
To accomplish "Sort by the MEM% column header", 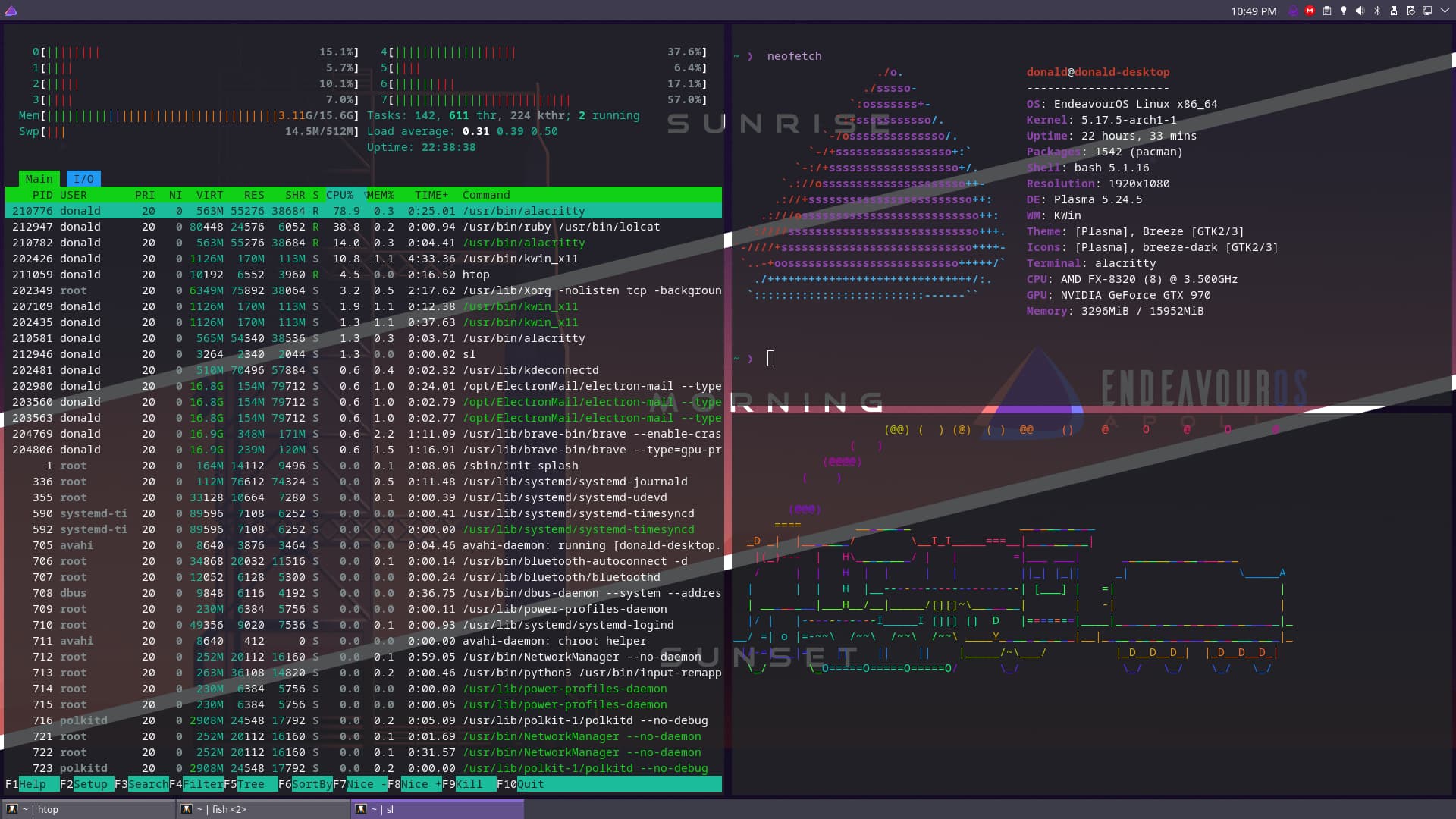I will pyautogui.click(x=381, y=195).
